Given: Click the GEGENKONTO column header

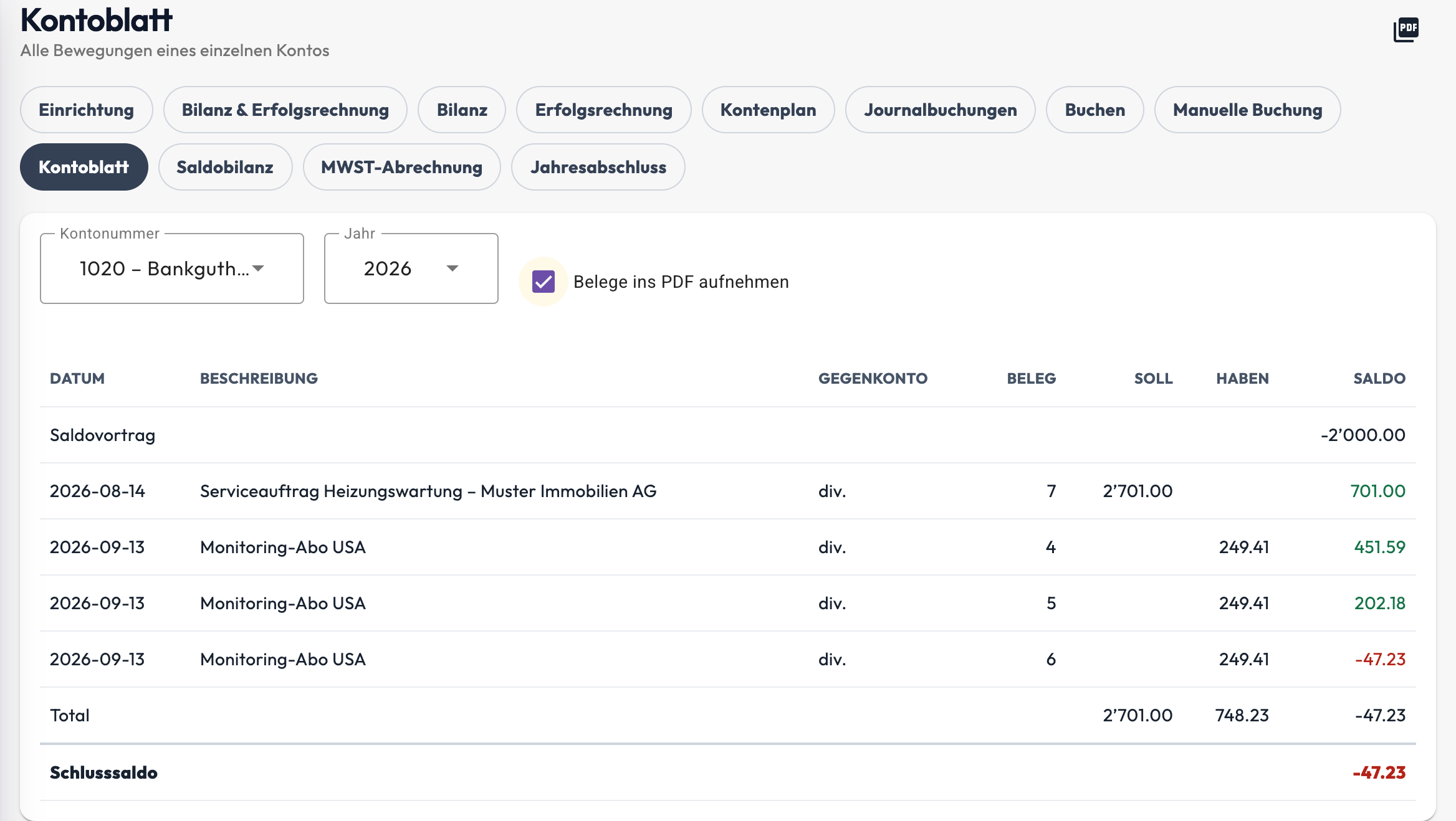Looking at the screenshot, I should tap(873, 378).
